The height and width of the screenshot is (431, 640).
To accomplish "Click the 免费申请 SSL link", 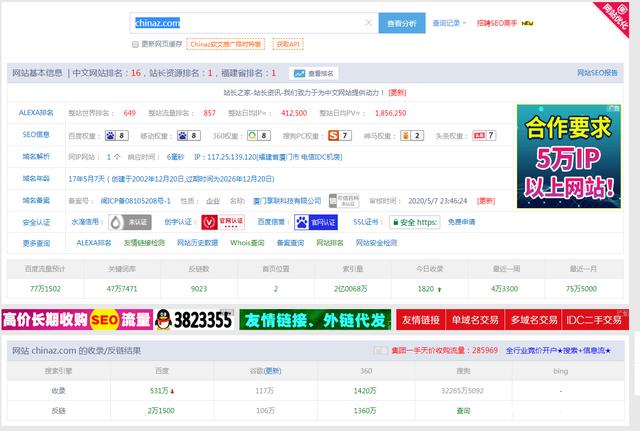I will pos(461,222).
